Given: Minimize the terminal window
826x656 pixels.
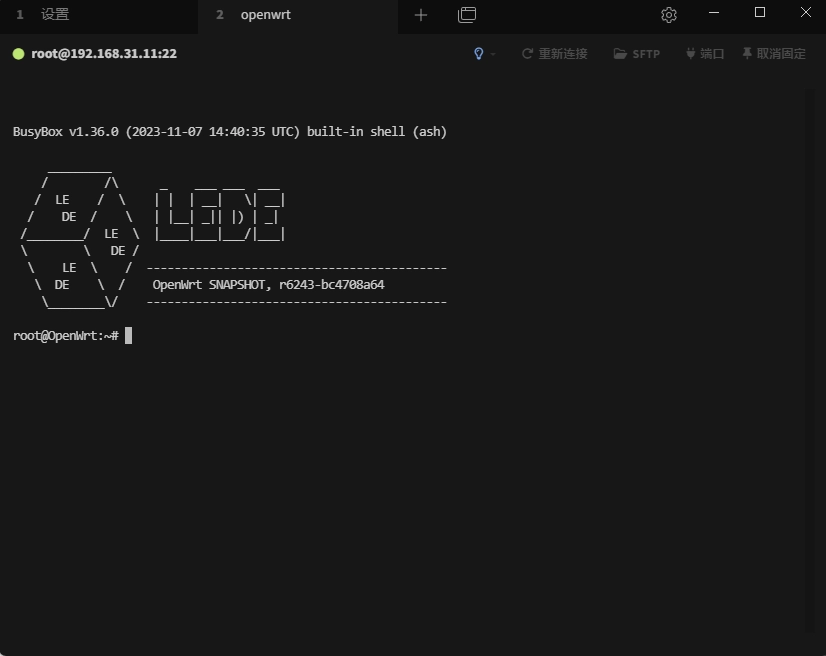Looking at the screenshot, I should [714, 13].
